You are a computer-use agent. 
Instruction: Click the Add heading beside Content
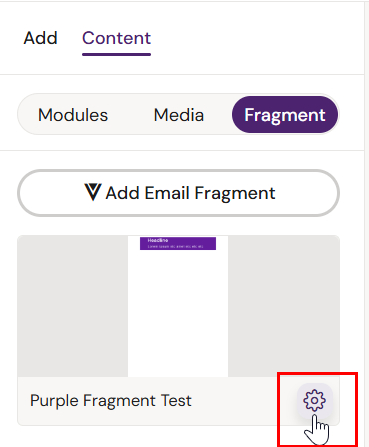click(40, 38)
